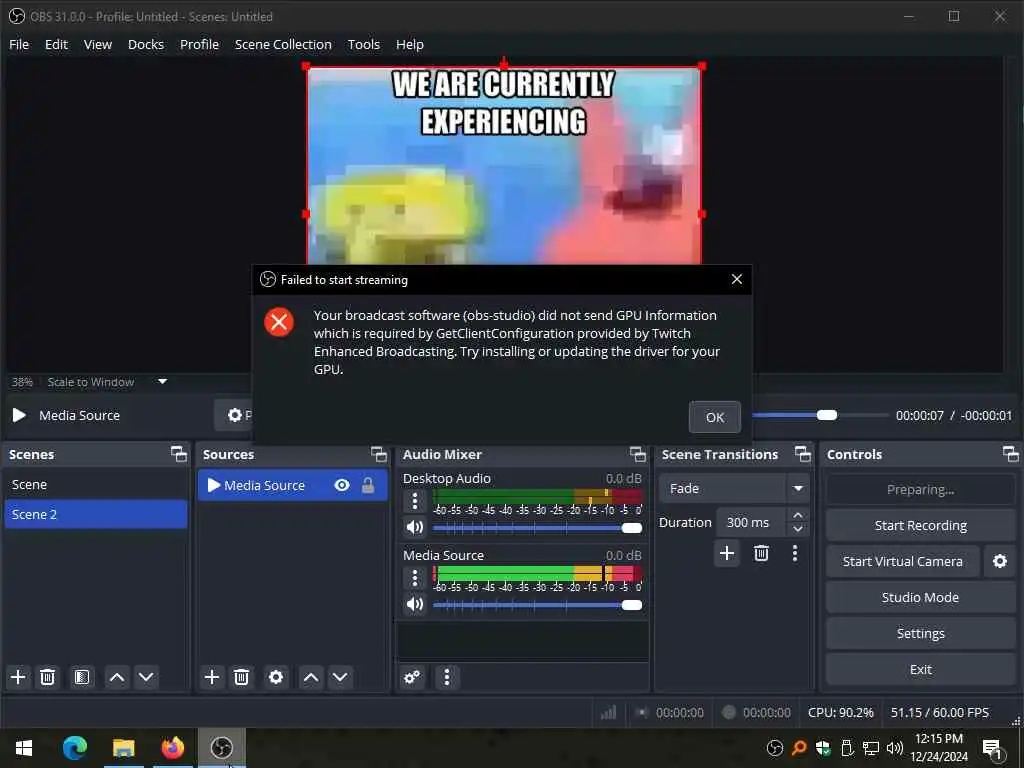Select Scene in the Scenes list
This screenshot has height=768, width=1024.
click(96, 485)
